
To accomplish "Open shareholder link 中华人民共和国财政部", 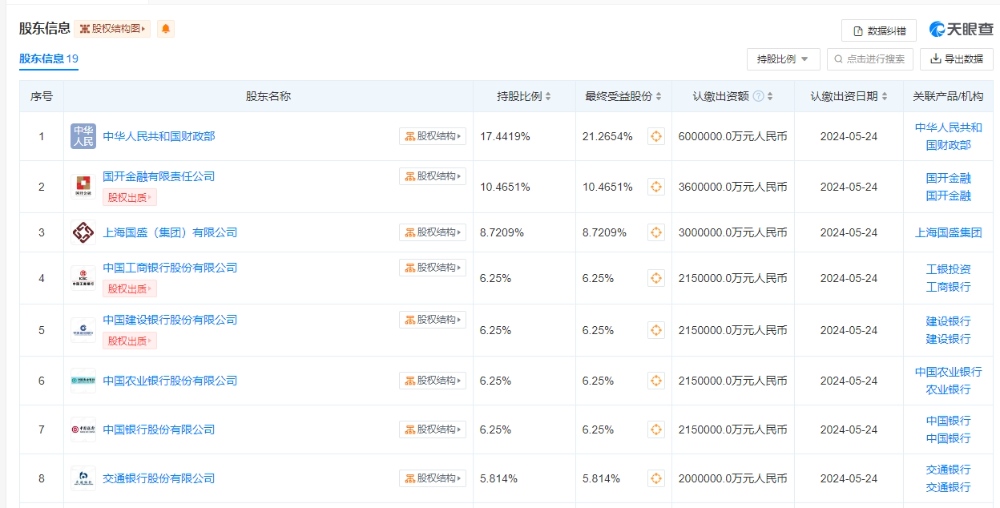I will point(159,136).
